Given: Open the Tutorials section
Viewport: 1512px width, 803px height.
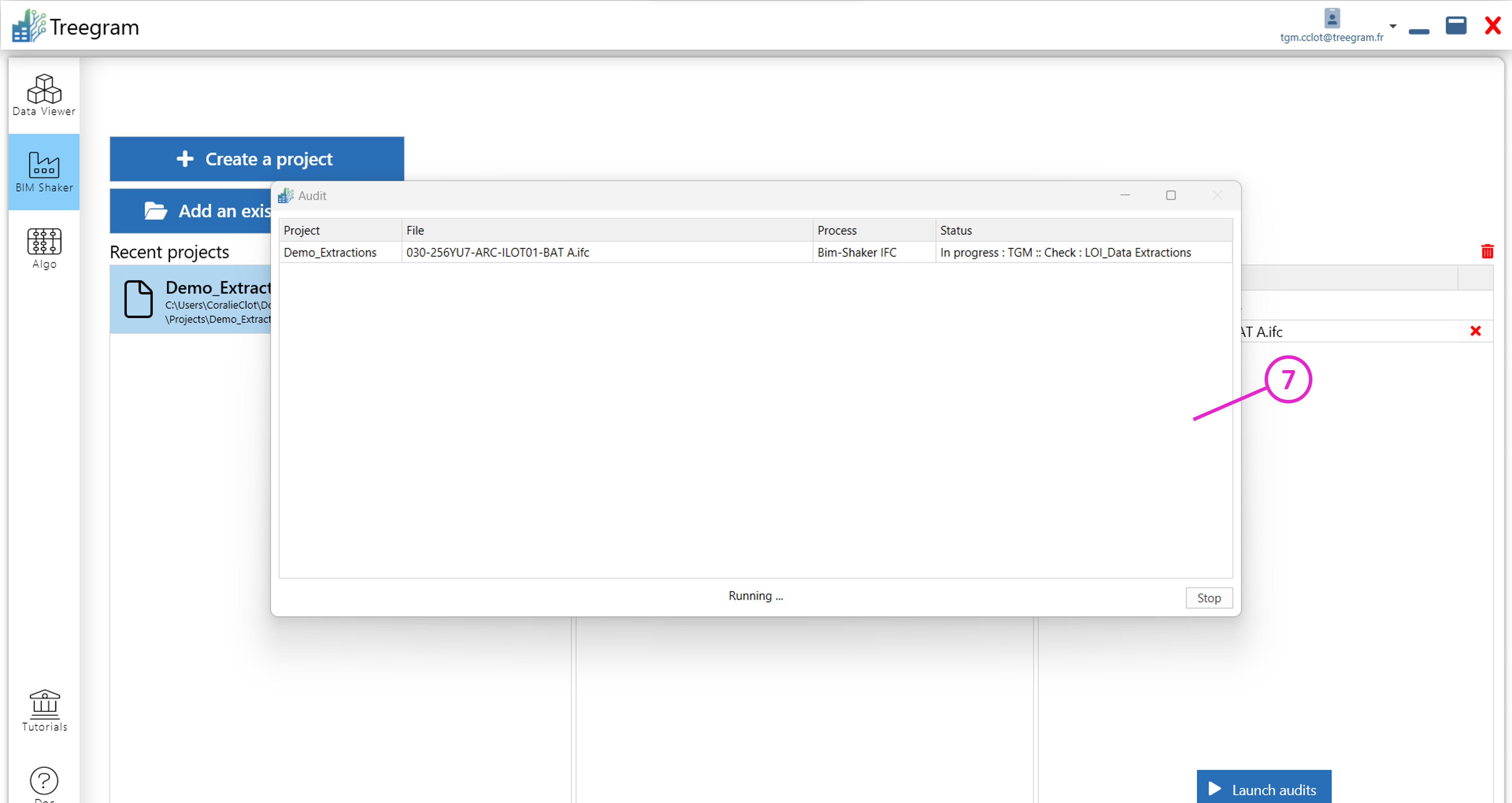Looking at the screenshot, I should (x=44, y=710).
